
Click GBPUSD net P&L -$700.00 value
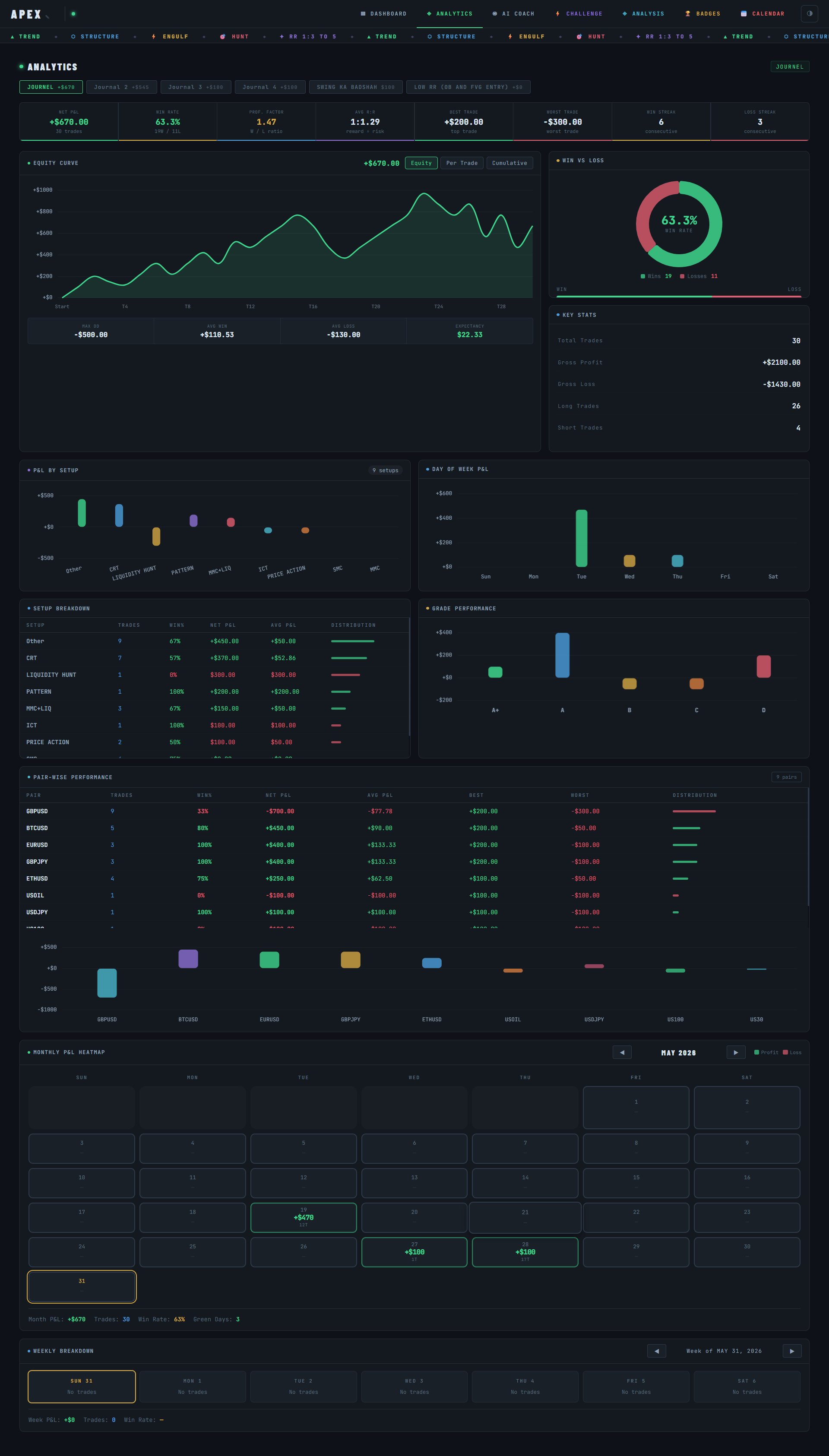pos(279,811)
